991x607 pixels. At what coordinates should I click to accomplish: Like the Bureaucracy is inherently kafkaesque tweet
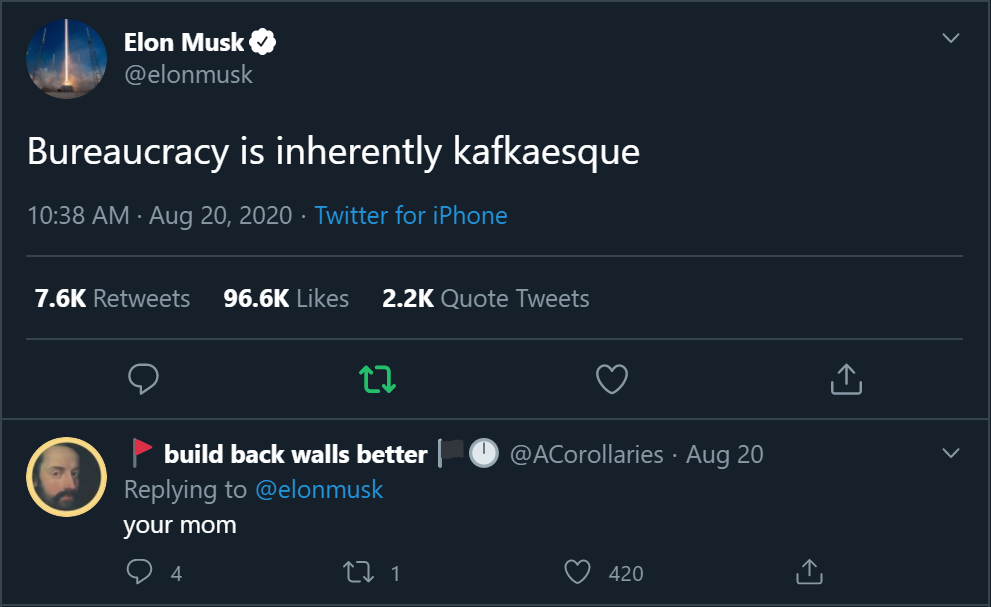(611, 379)
